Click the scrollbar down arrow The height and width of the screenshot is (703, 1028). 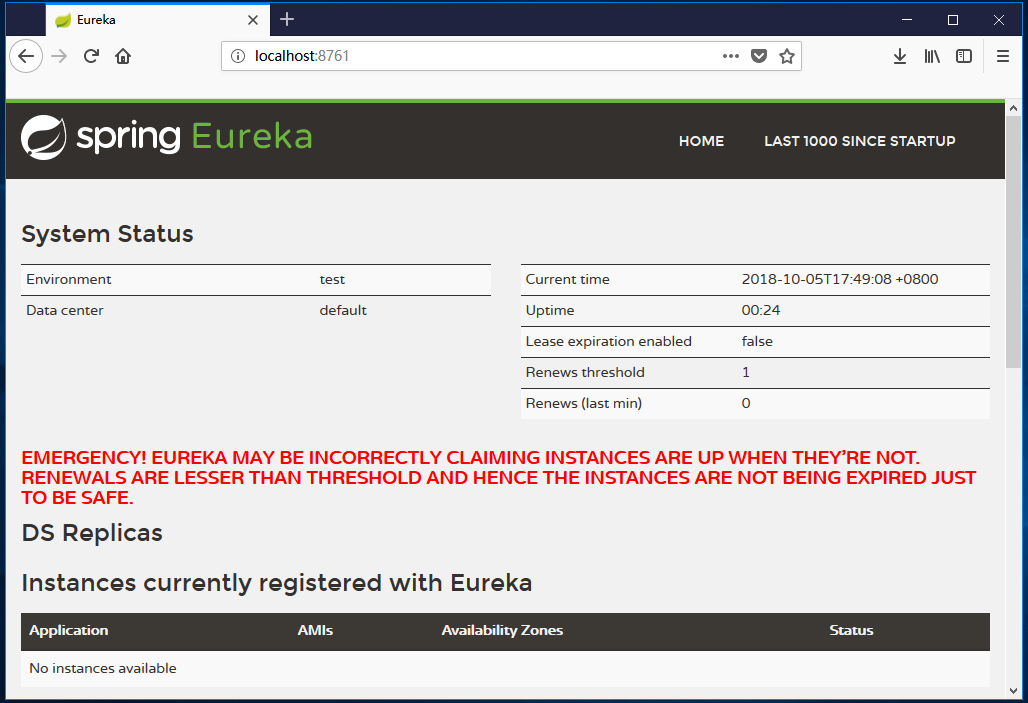coord(1013,691)
